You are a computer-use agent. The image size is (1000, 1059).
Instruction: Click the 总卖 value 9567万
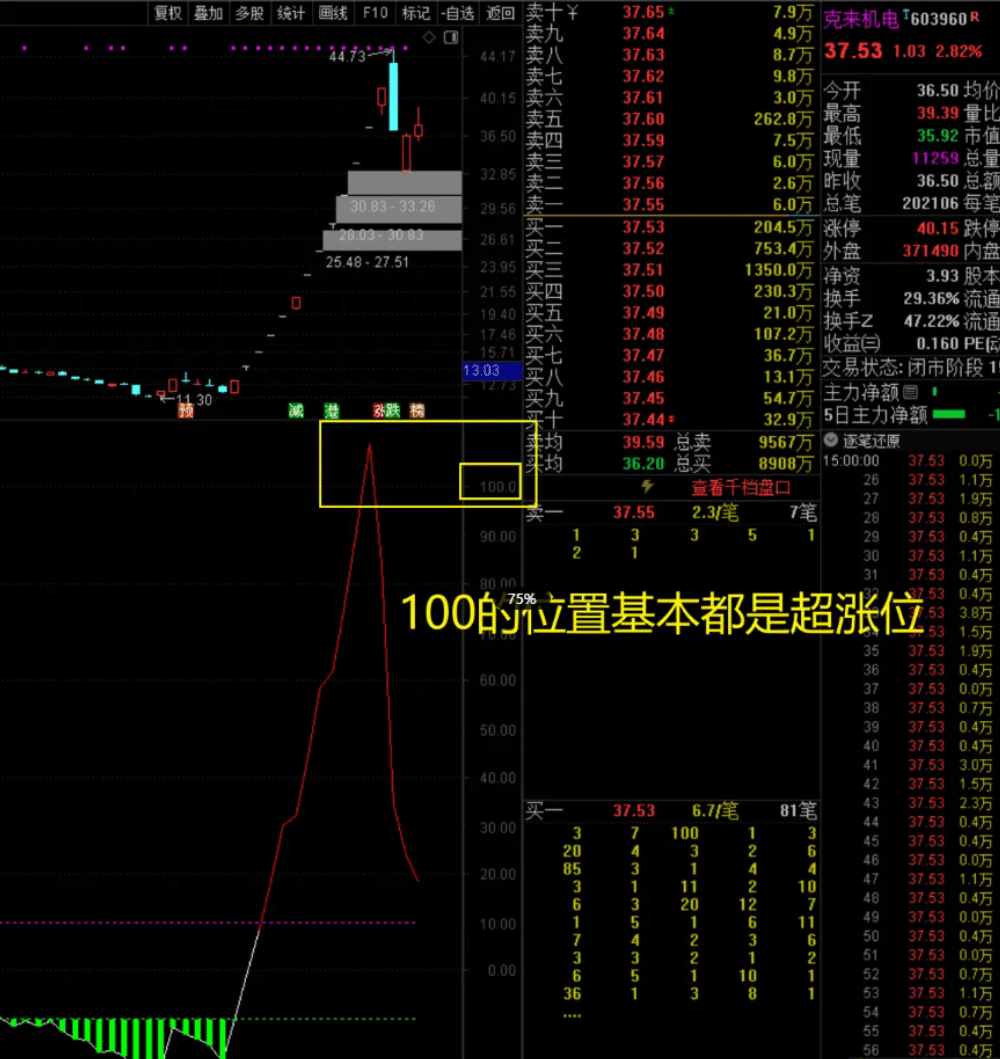pos(785,442)
